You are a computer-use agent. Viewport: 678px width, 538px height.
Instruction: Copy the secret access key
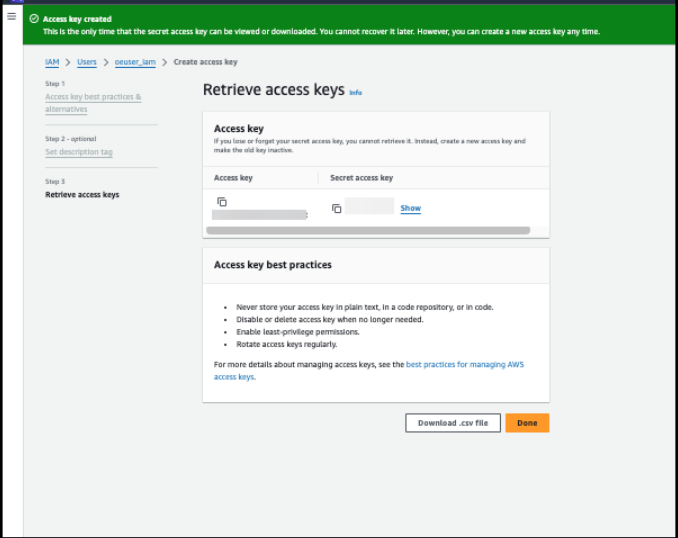click(337, 208)
